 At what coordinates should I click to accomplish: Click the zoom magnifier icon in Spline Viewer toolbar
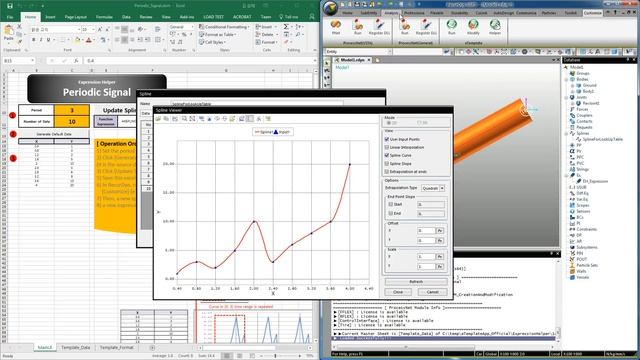[184, 119]
